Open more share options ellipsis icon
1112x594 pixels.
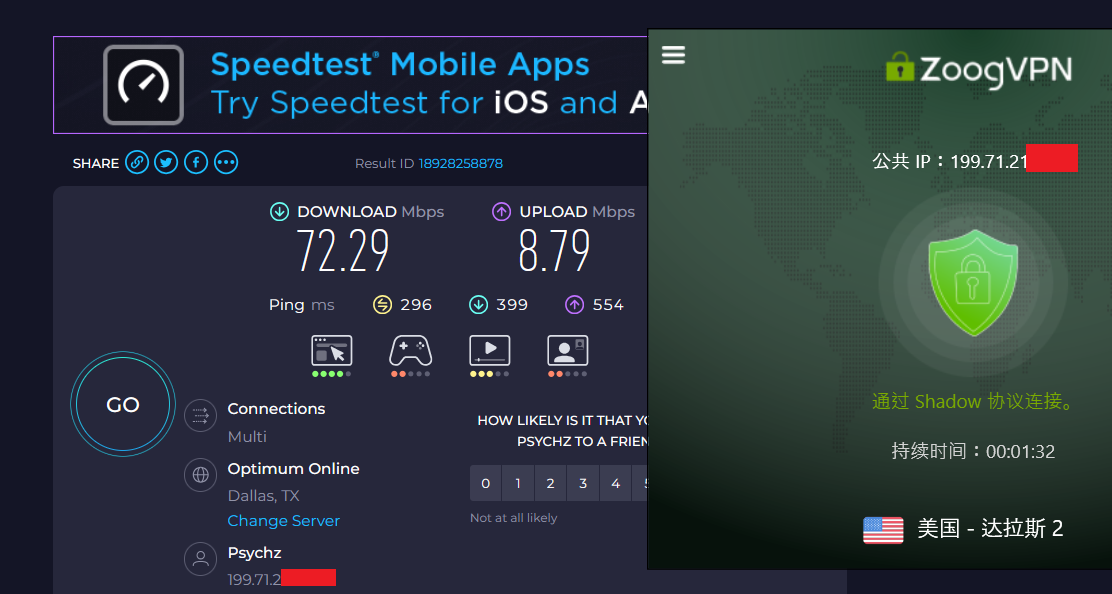click(x=226, y=163)
